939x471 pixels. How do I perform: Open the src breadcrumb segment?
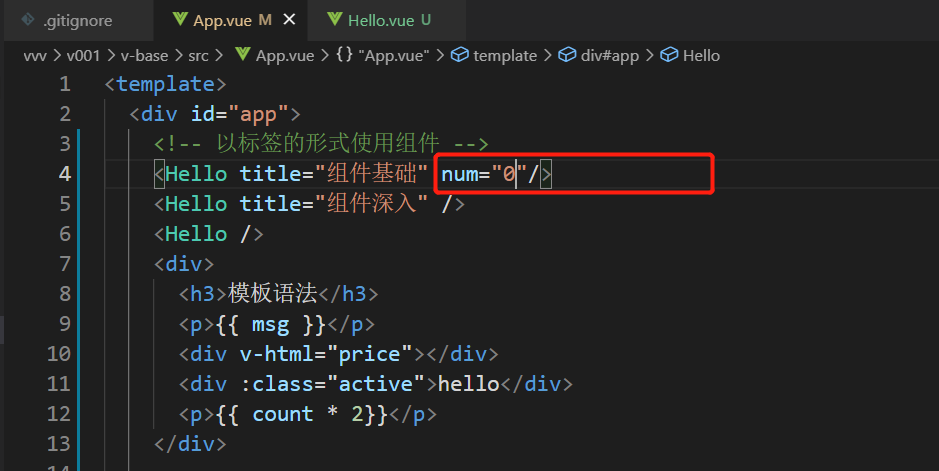pyautogui.click(x=198, y=56)
